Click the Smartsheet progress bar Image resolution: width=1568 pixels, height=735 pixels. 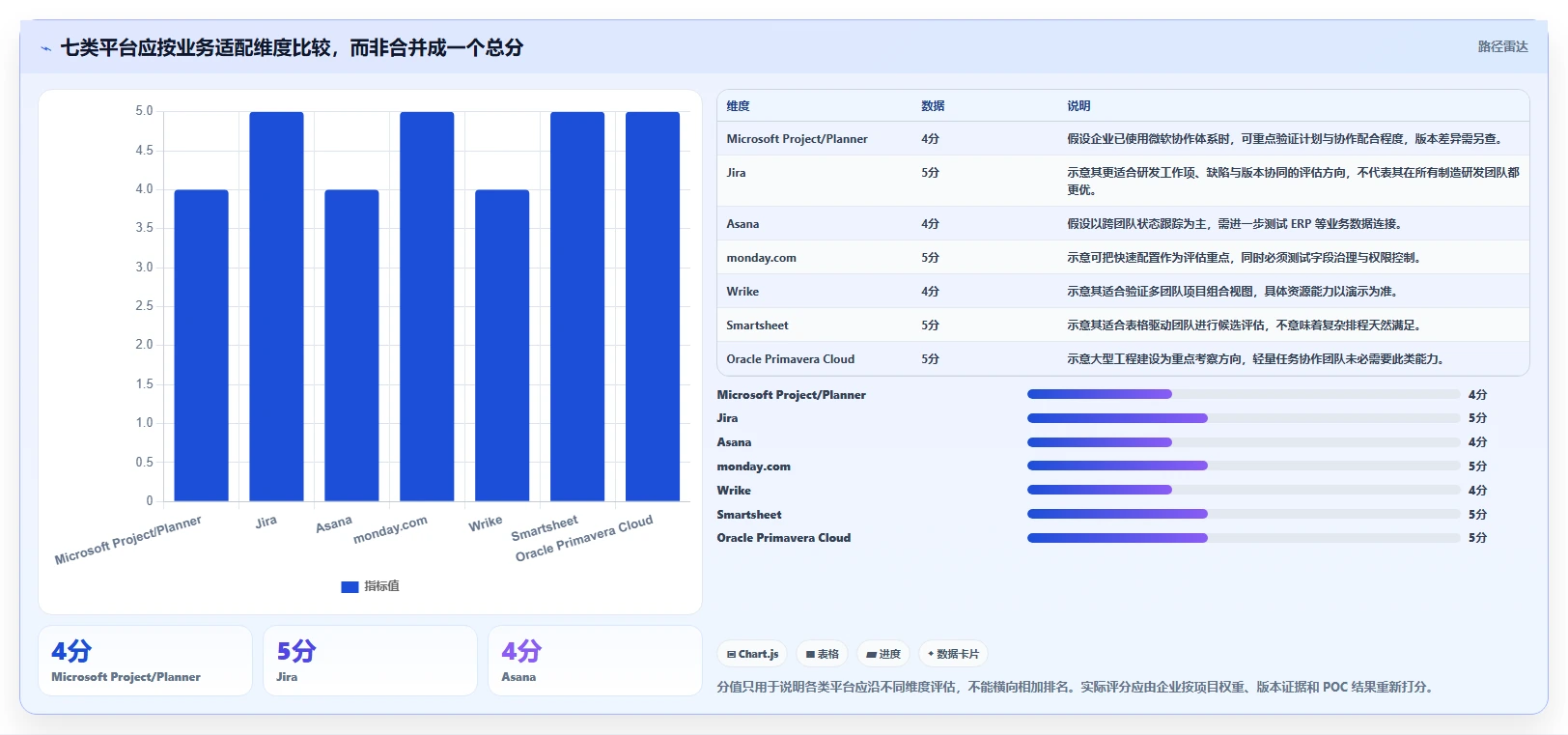click(1244, 514)
